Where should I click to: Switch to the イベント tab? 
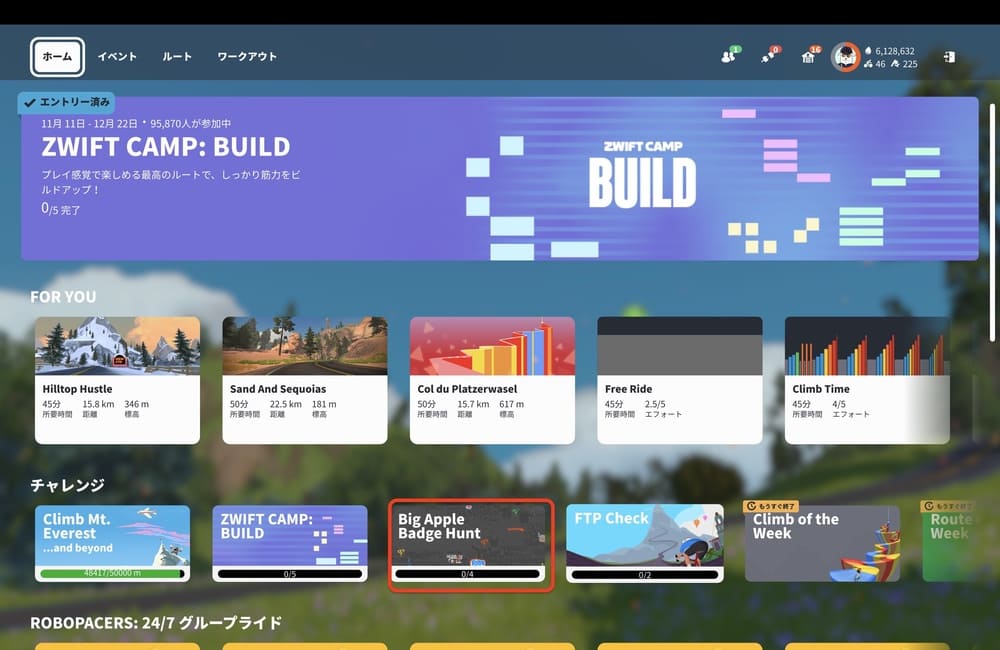pyautogui.click(x=117, y=57)
